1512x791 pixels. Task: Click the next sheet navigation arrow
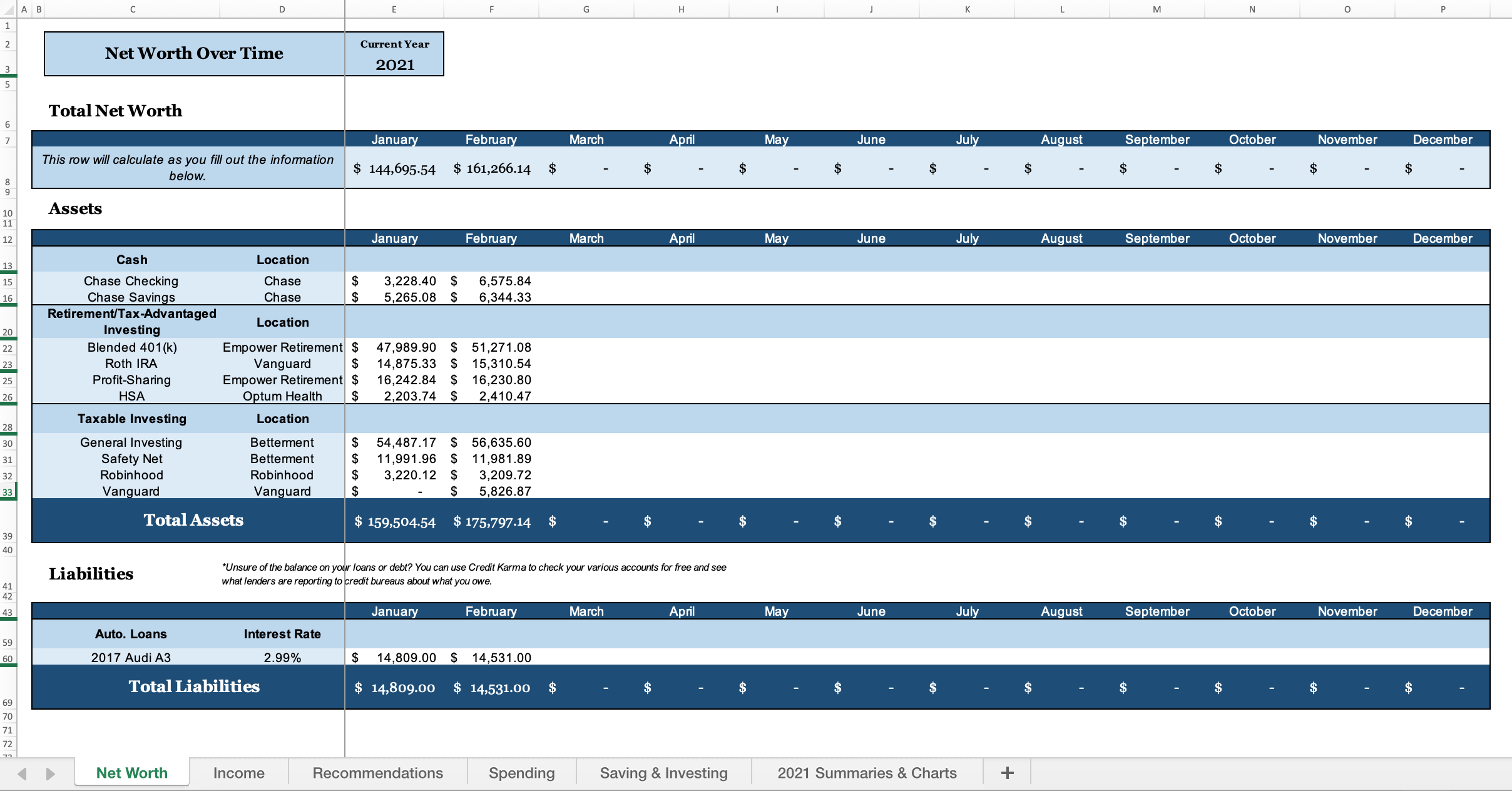(x=51, y=773)
